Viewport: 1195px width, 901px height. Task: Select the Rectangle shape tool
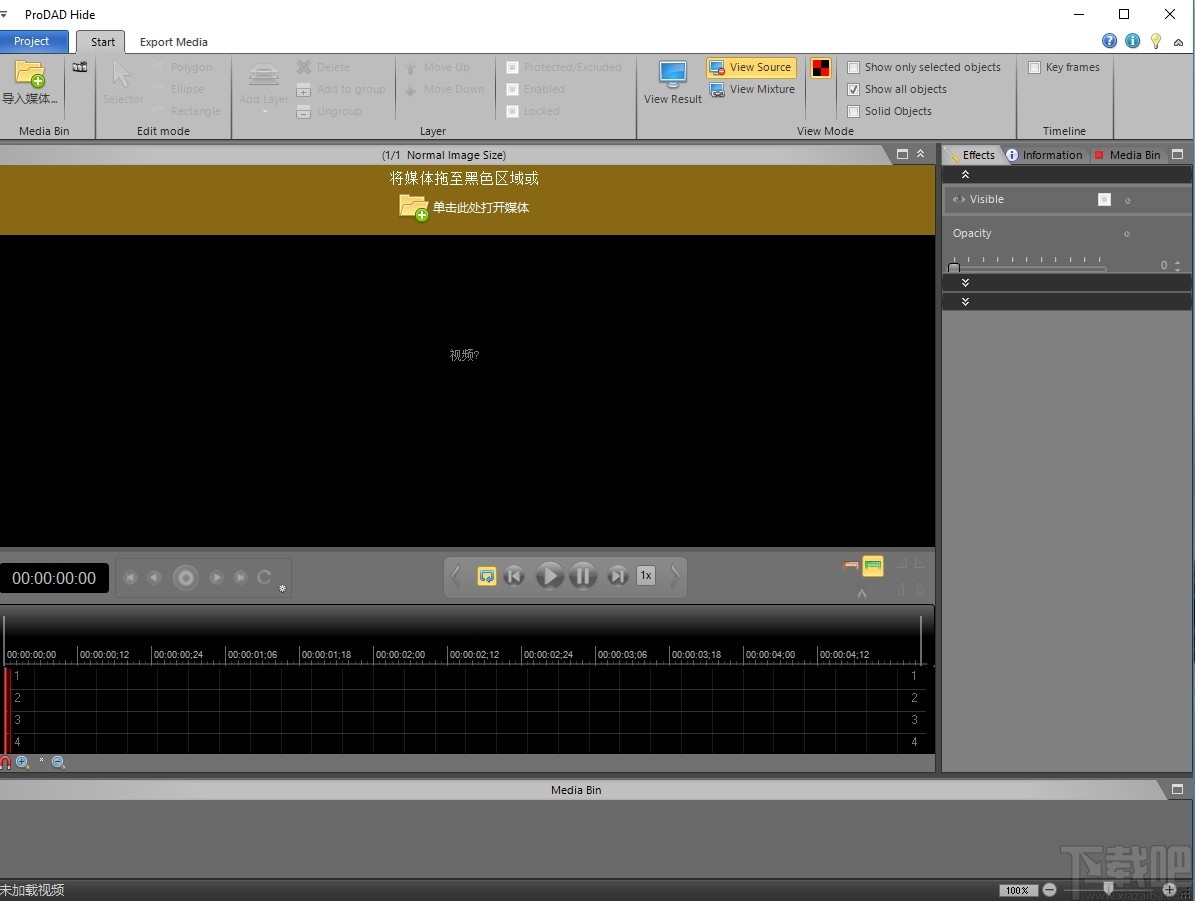(187, 111)
